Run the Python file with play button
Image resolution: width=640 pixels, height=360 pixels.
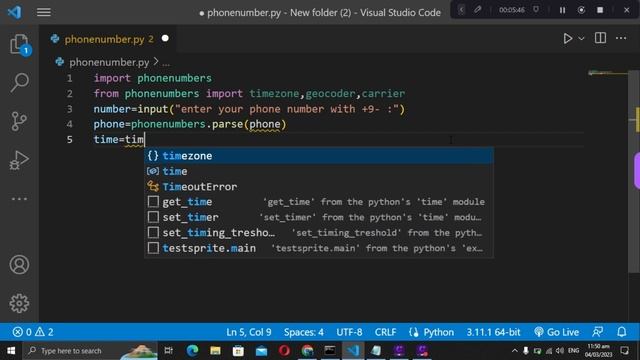coord(567,38)
